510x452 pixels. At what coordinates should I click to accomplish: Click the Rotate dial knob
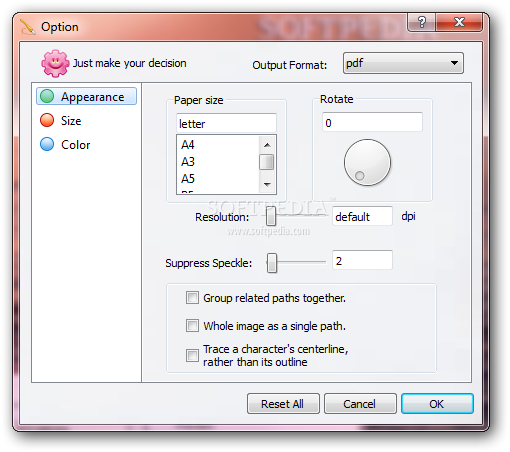point(367,163)
